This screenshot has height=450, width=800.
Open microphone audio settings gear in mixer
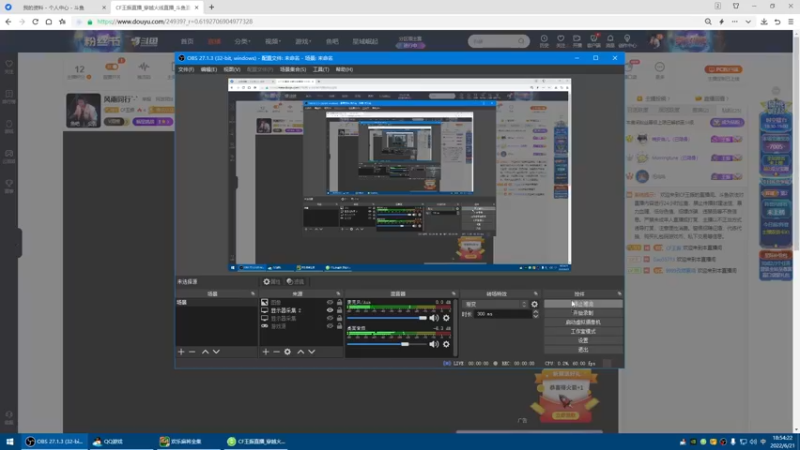click(x=446, y=318)
